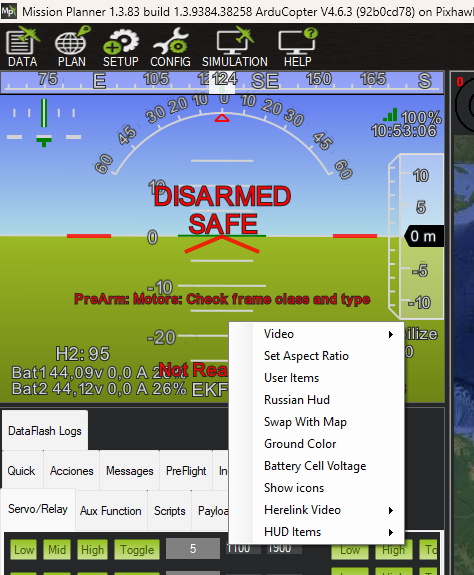Image resolution: width=474 pixels, height=575 pixels.
Task: Open the PLAN flight planner icon
Action: point(72,47)
